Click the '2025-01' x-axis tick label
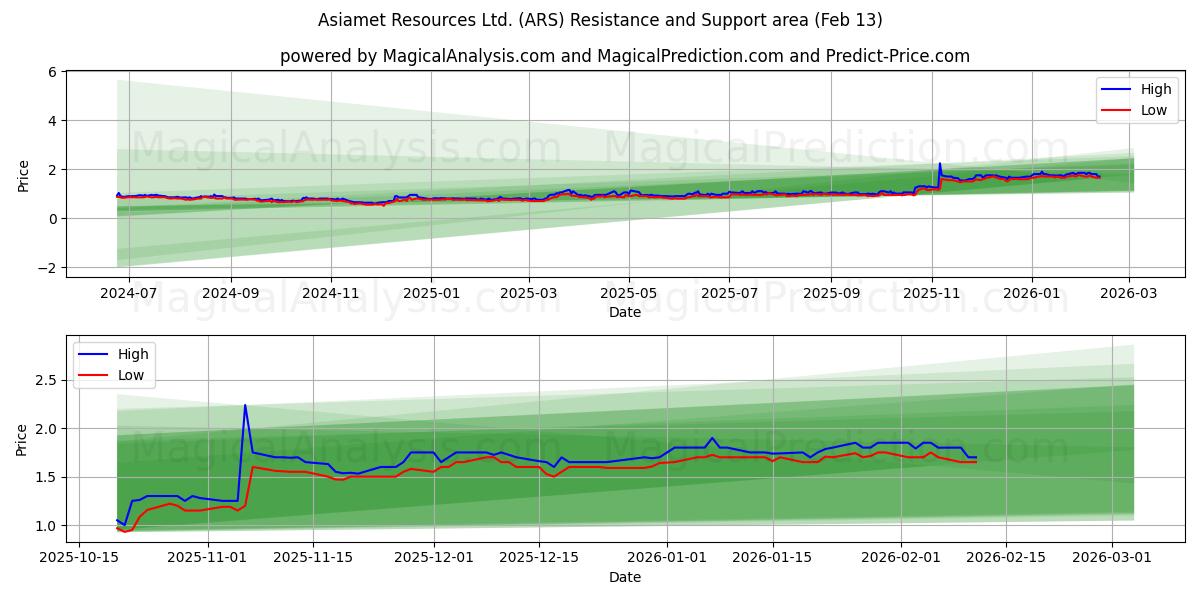1200x600 pixels. point(431,294)
